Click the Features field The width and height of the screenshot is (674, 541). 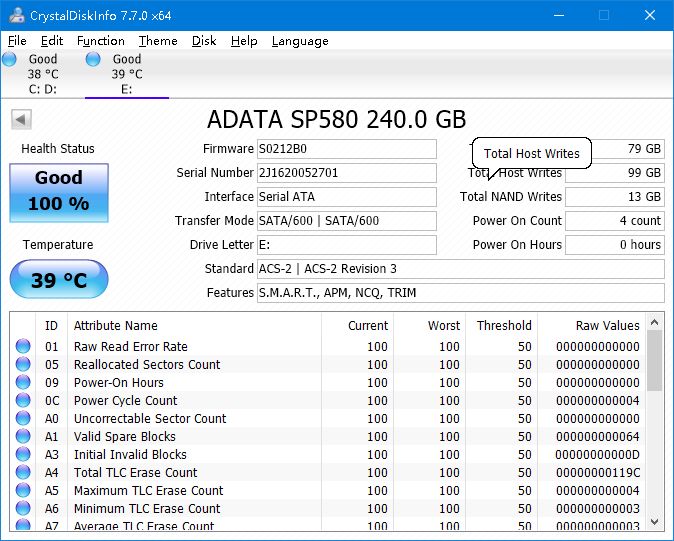(x=461, y=293)
